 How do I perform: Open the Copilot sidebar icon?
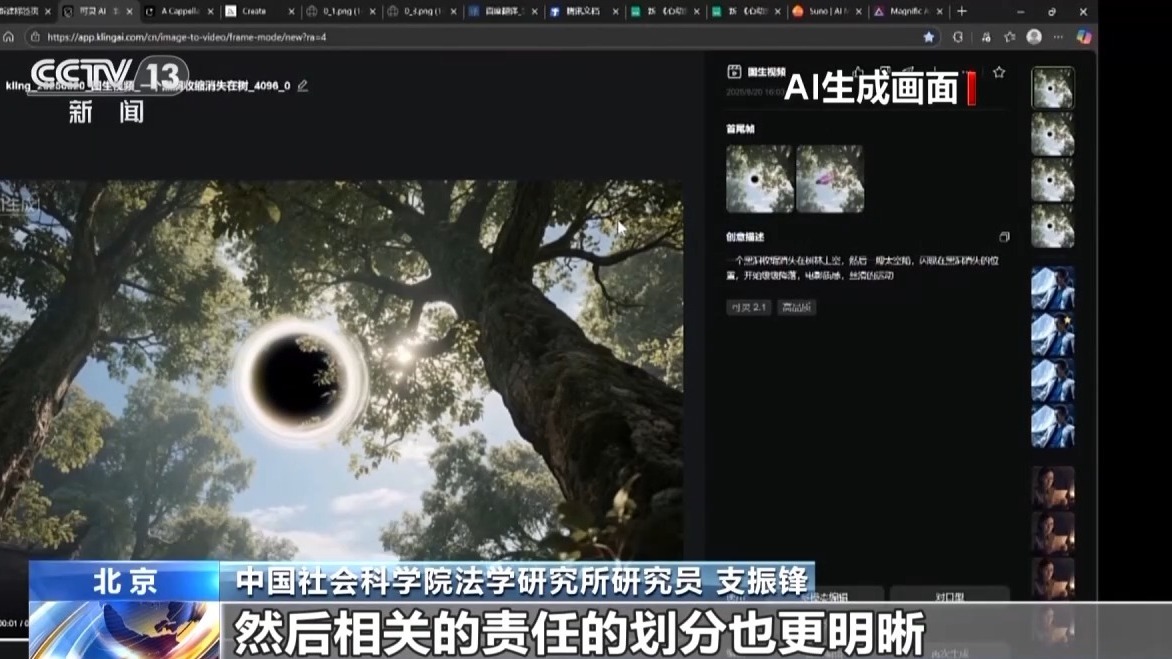(1084, 37)
